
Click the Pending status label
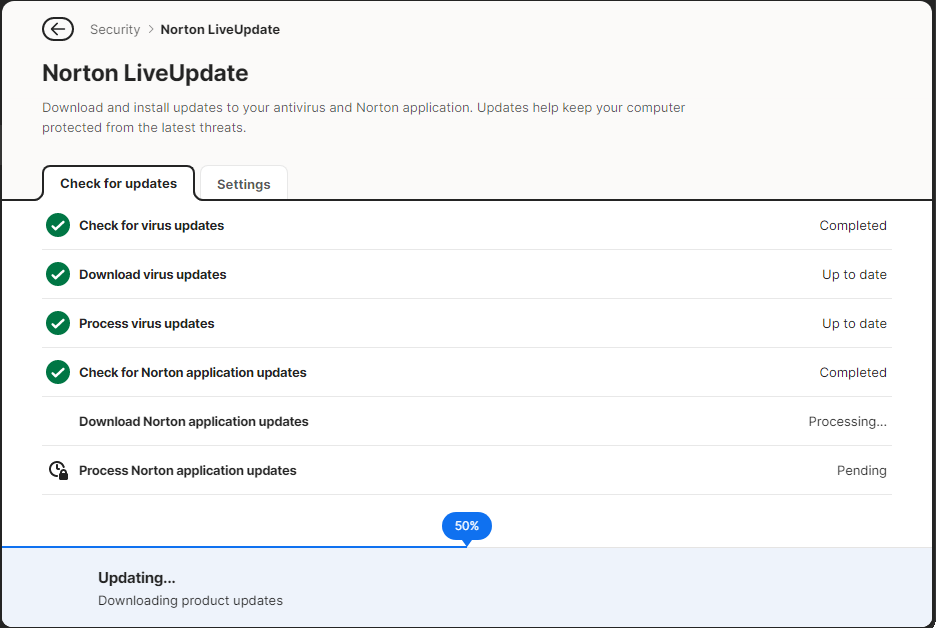click(861, 470)
